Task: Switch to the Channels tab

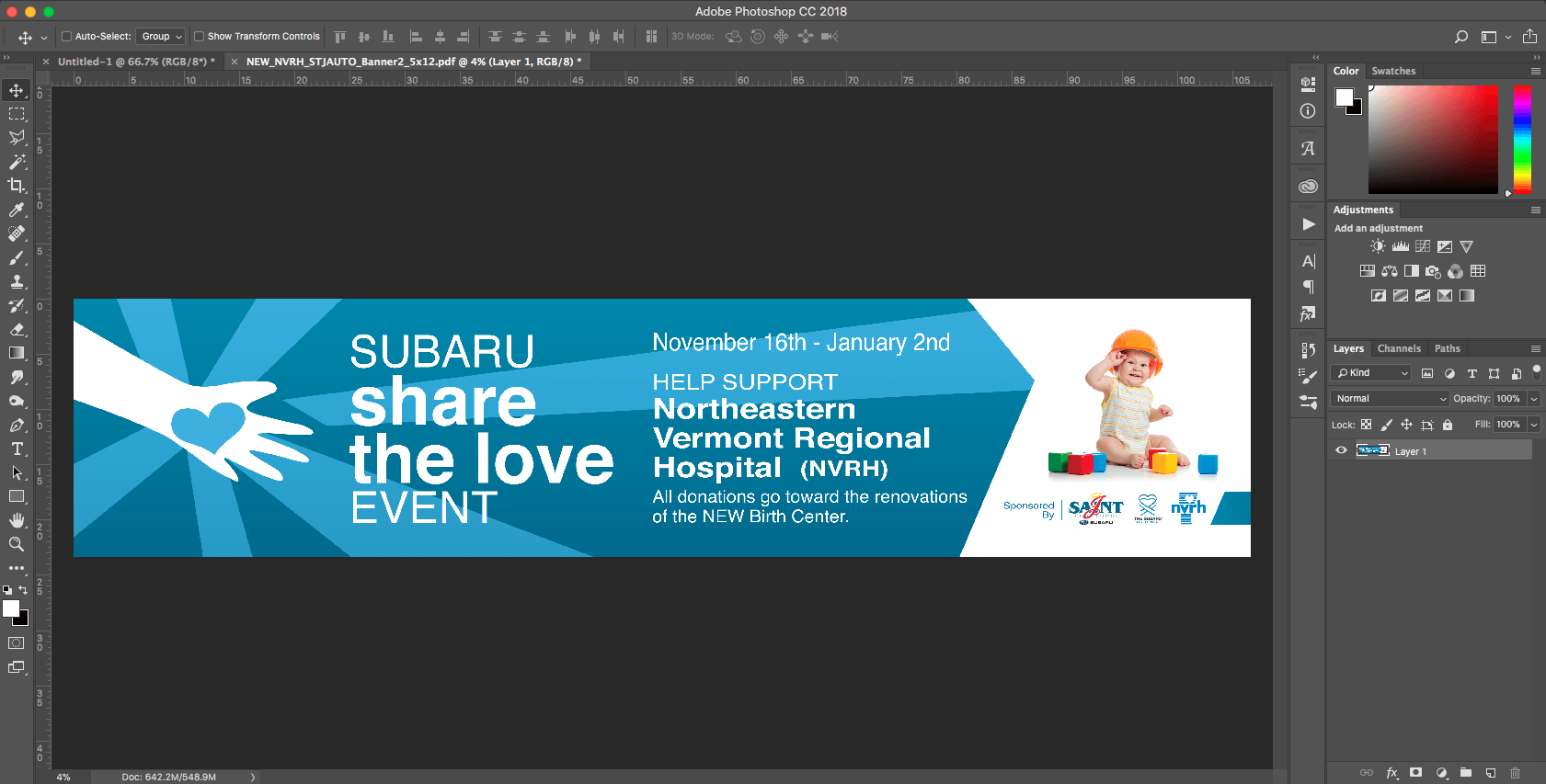Action: [x=1399, y=348]
